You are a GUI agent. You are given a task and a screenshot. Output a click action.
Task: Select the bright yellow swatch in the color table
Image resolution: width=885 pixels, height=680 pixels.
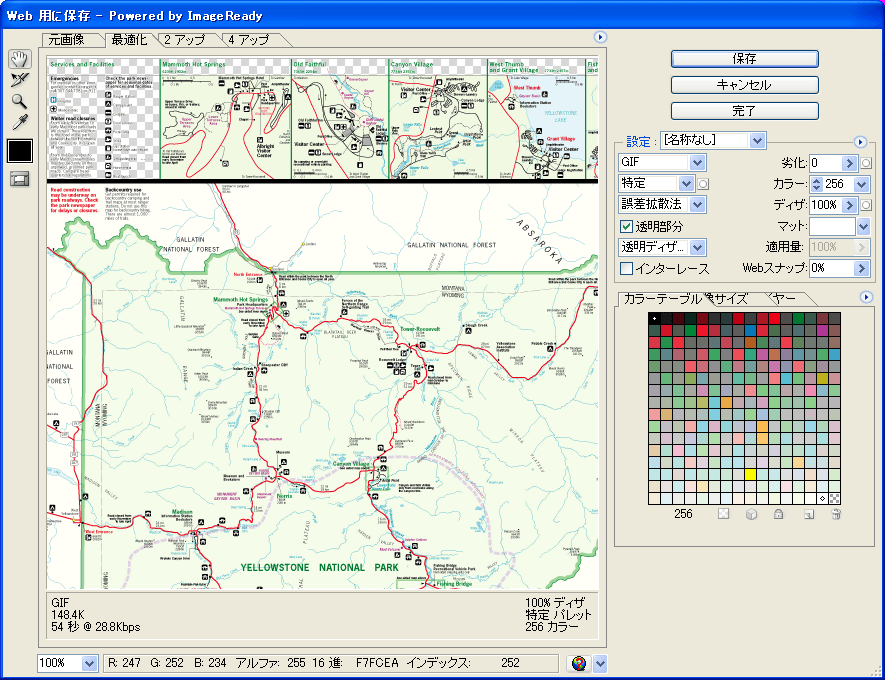coord(750,474)
